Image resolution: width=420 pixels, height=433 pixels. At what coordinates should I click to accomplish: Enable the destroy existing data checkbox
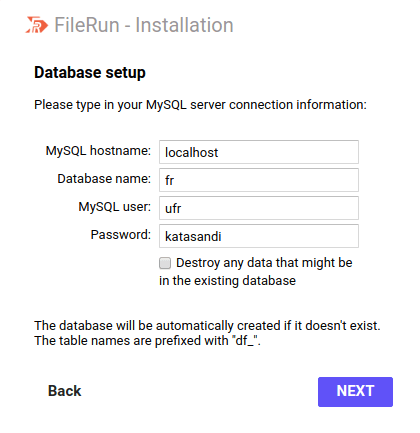point(165,263)
